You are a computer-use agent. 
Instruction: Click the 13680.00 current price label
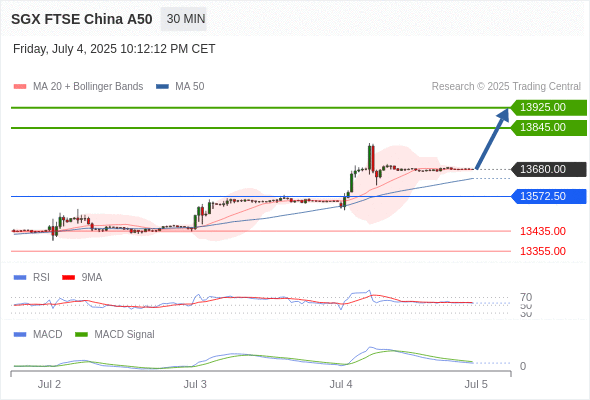[x=548, y=169]
